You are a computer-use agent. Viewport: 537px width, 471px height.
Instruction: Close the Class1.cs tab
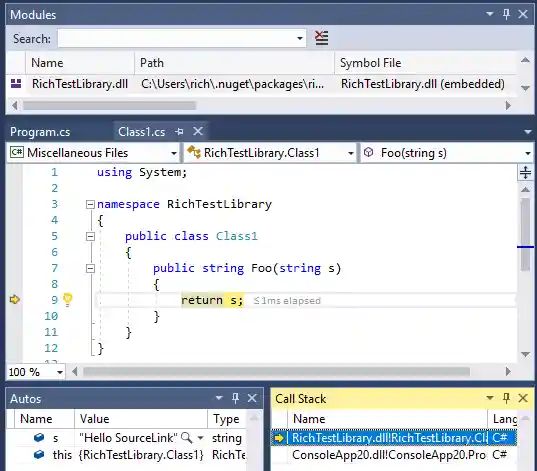[x=198, y=131]
